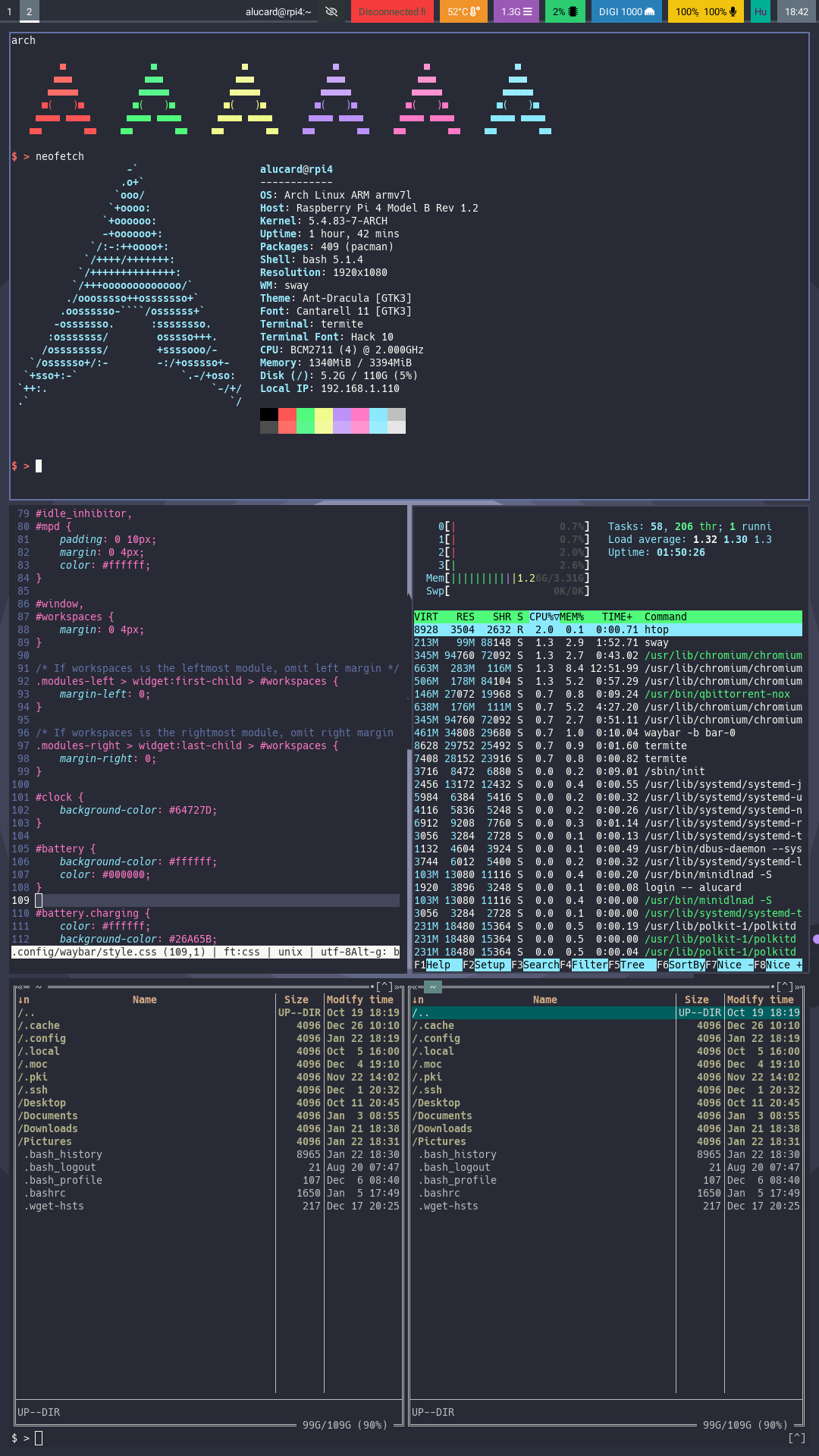The image size is (819, 1456).
Task: Select /.config folder in left mc panel
Action: [x=208, y=1038]
